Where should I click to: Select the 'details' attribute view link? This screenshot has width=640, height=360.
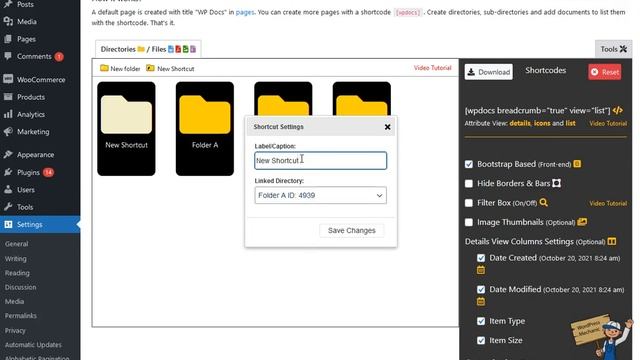(x=520, y=123)
